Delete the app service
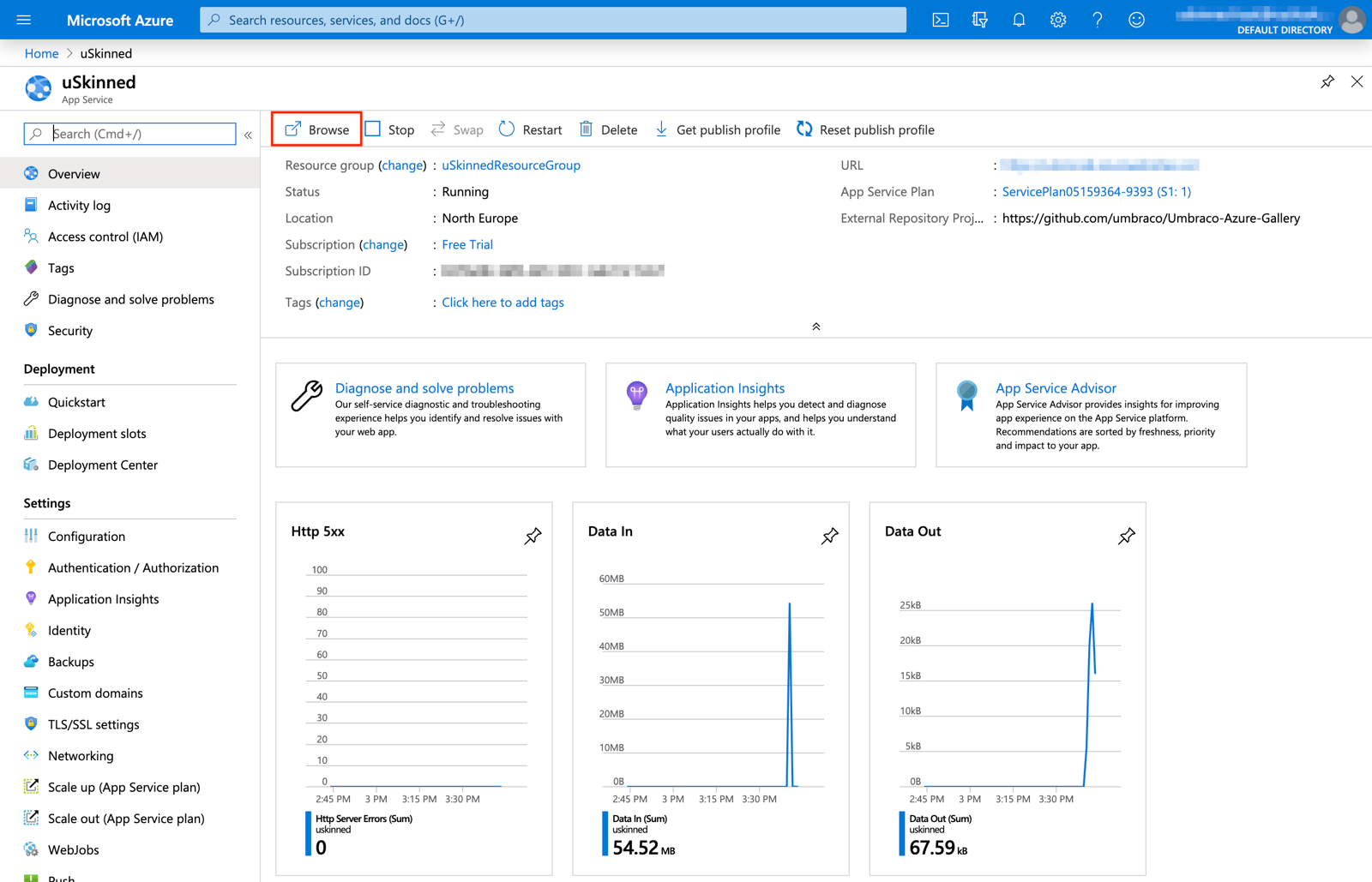This screenshot has height=882, width=1372. pos(608,129)
